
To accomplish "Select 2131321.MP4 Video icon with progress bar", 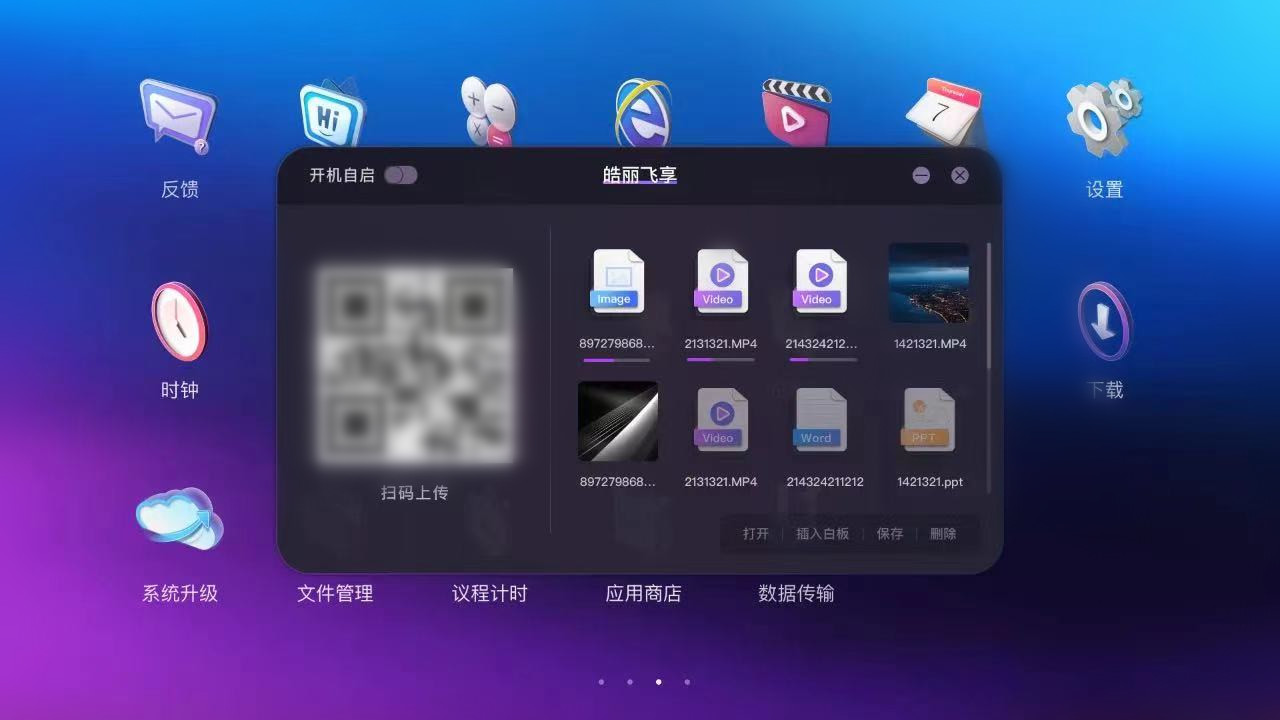I will [721, 281].
